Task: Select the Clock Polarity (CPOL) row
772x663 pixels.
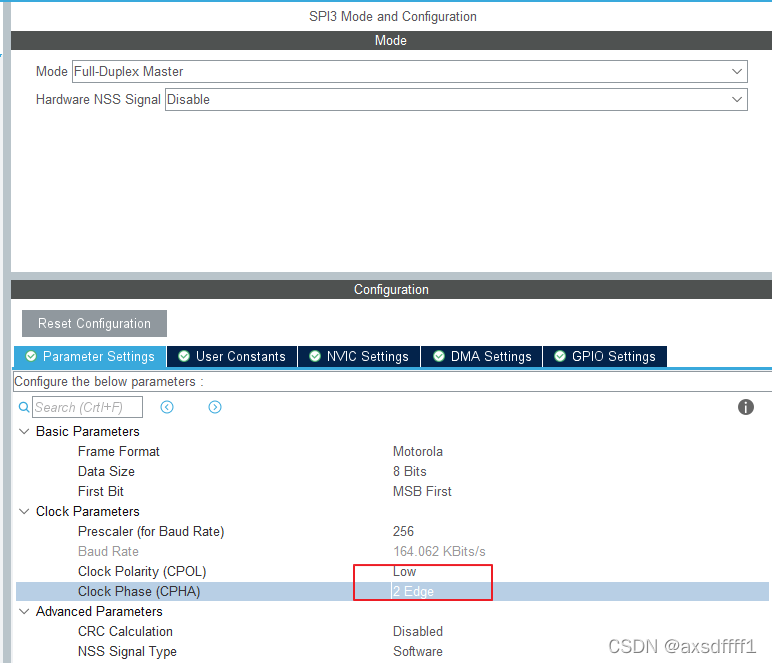Action: click(392, 571)
